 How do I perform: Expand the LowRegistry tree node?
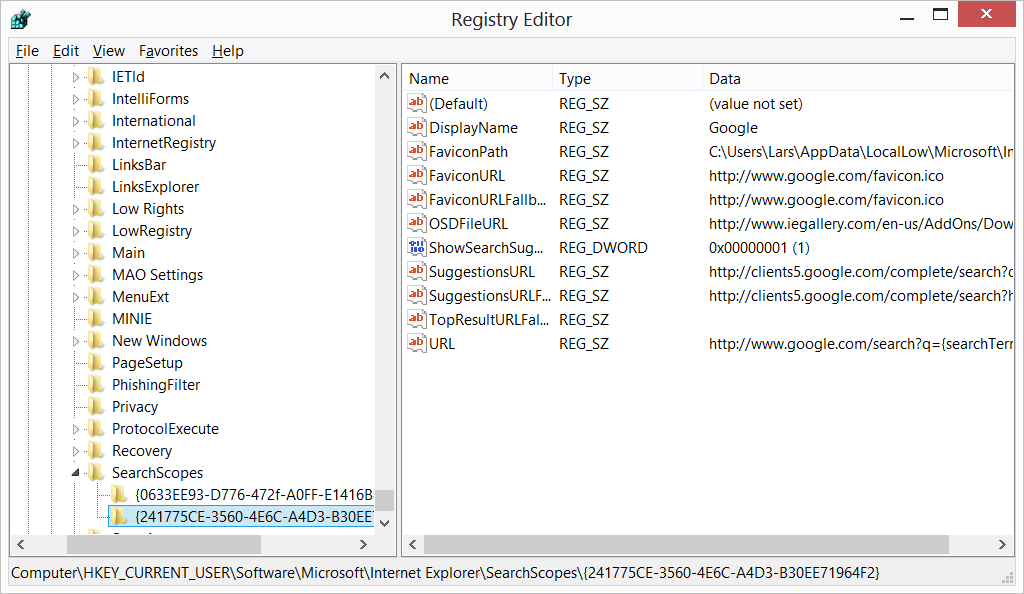pyautogui.click(x=76, y=231)
